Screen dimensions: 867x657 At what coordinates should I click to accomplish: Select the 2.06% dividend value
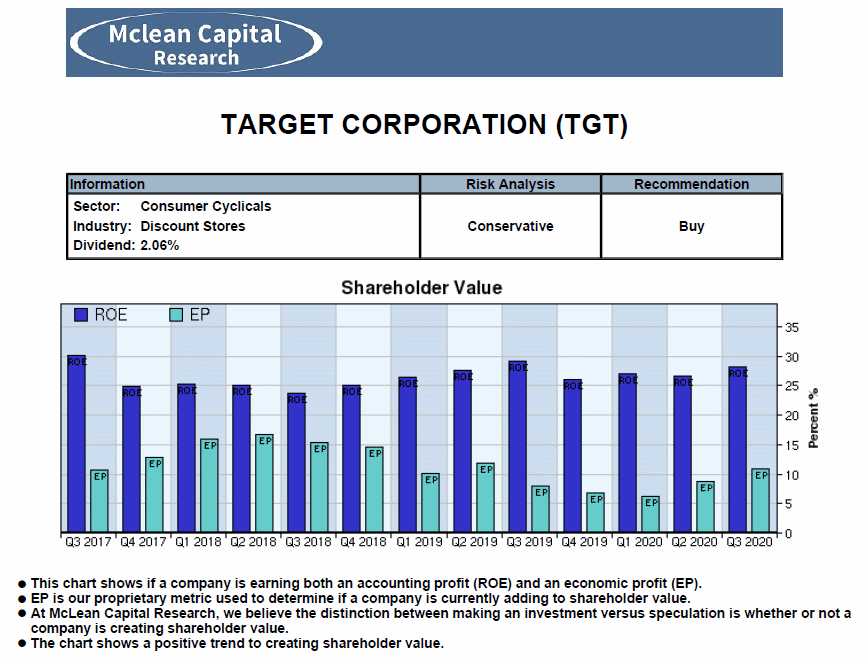coord(160,246)
